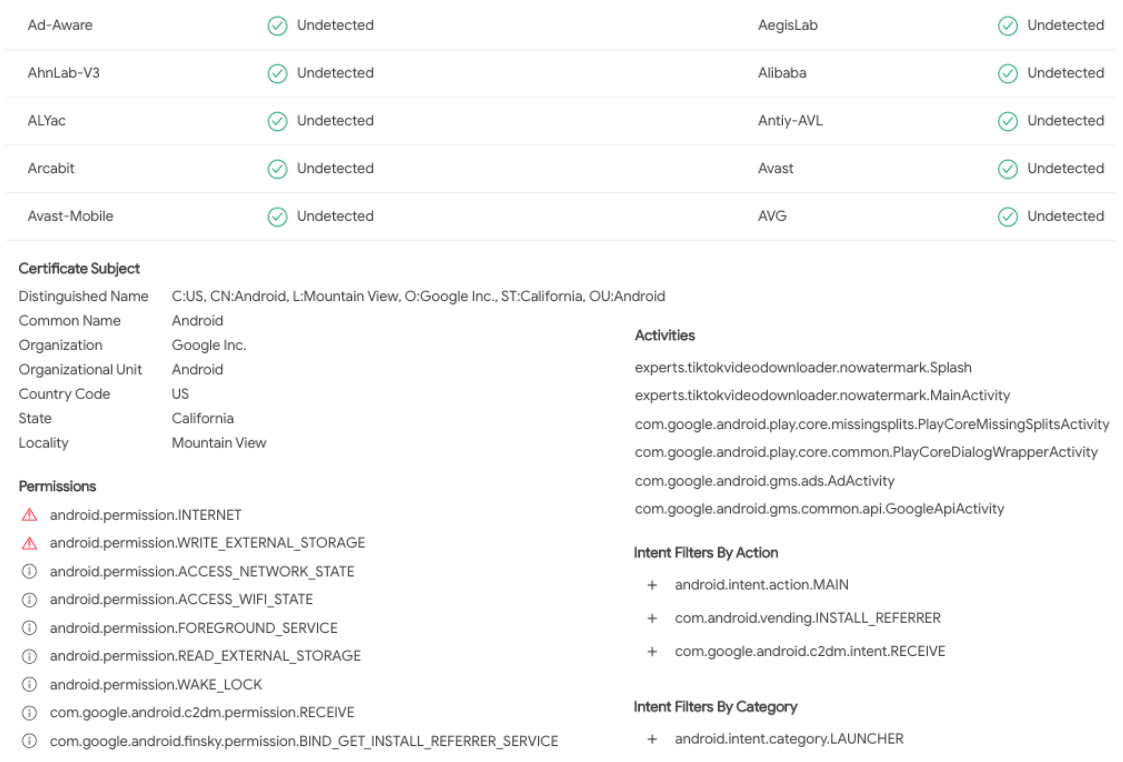Click the red warning icon for INTERNET permission
The width and height of the screenshot is (1123, 762).
tap(29, 515)
